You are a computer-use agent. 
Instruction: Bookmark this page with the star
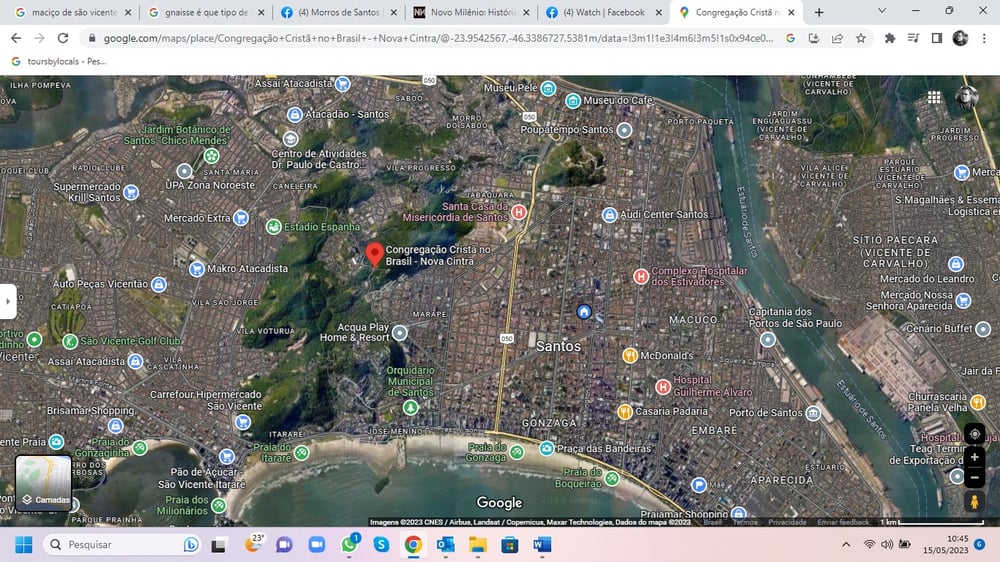point(861,38)
